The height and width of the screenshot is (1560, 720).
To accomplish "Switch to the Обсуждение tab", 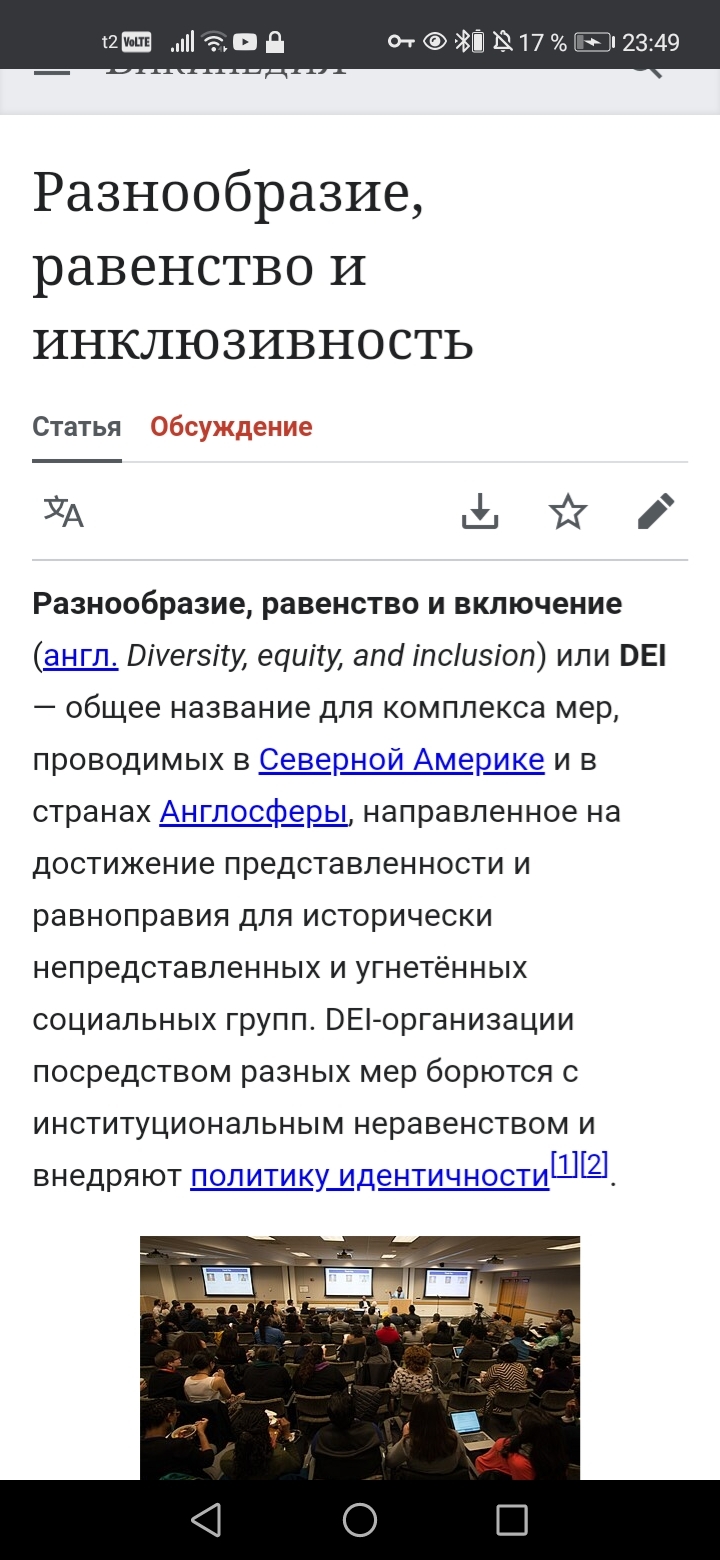I will point(231,427).
